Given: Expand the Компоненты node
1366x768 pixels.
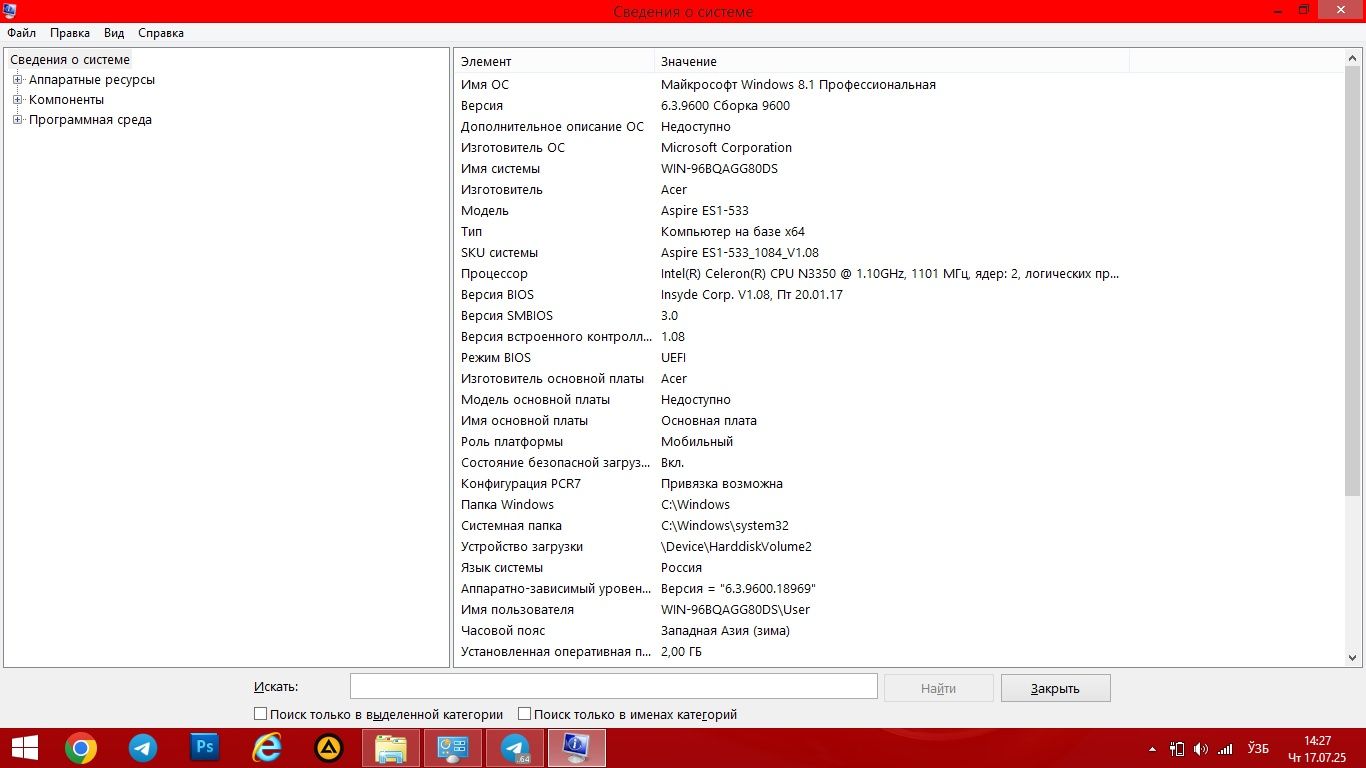Looking at the screenshot, I should [x=17, y=100].
